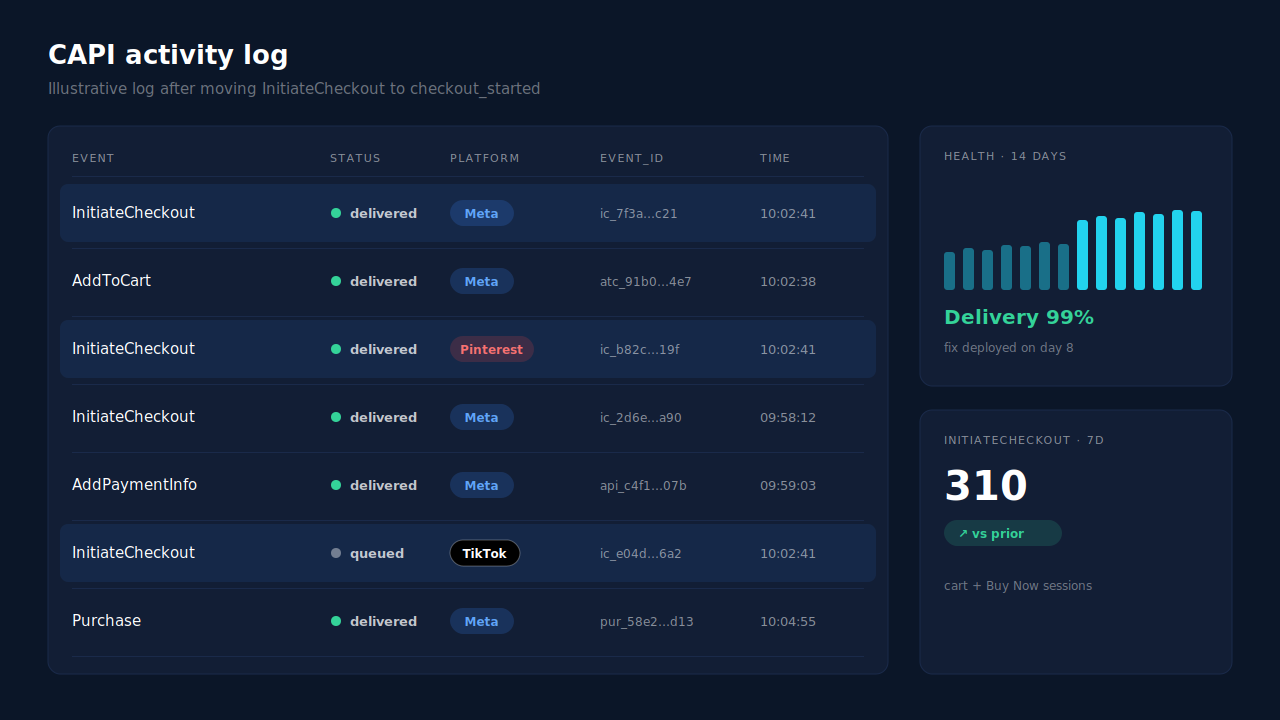Select the AddToCart event name
1280x720 pixels.
pos(111,281)
